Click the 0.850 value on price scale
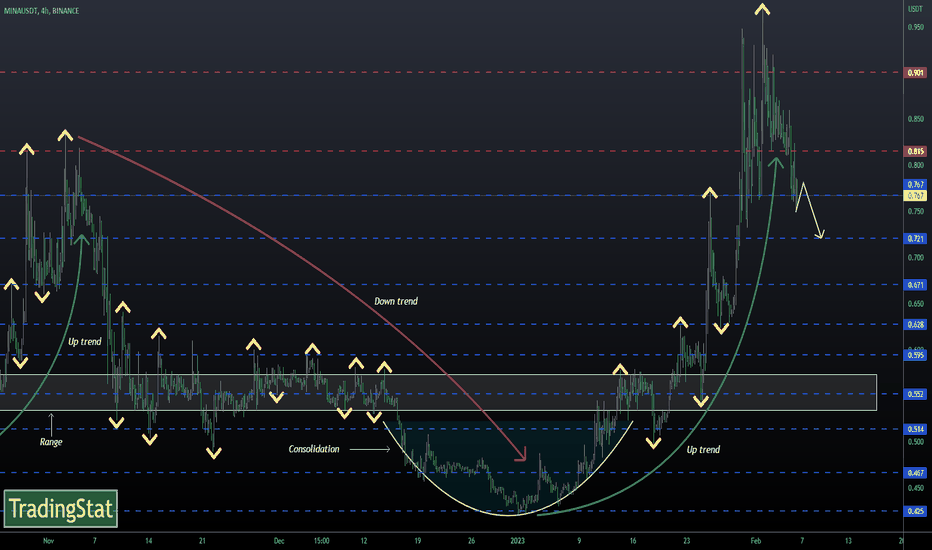This screenshot has width=932, height=550. 915,119
